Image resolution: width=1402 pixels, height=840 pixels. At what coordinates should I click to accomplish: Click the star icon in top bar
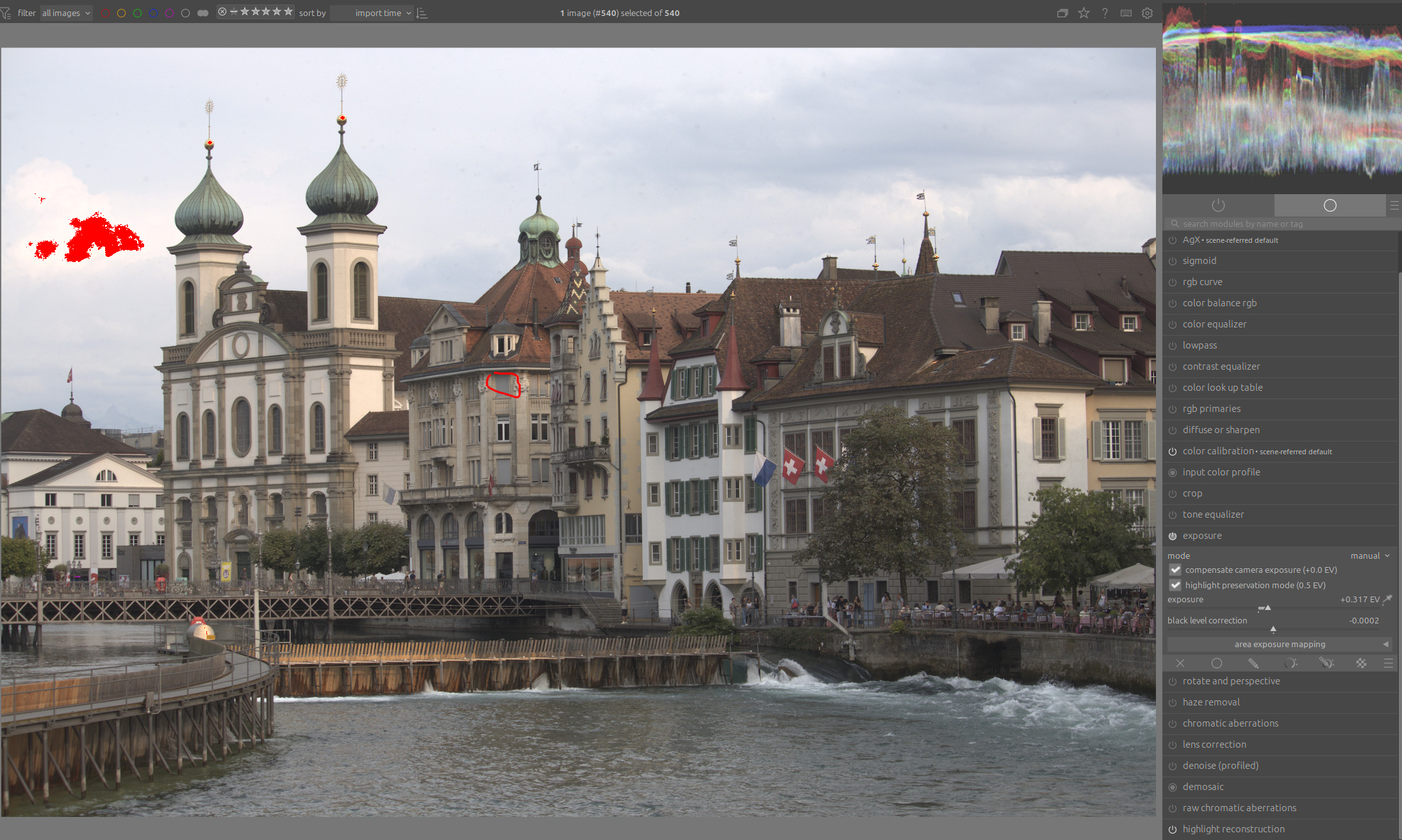coord(1084,13)
